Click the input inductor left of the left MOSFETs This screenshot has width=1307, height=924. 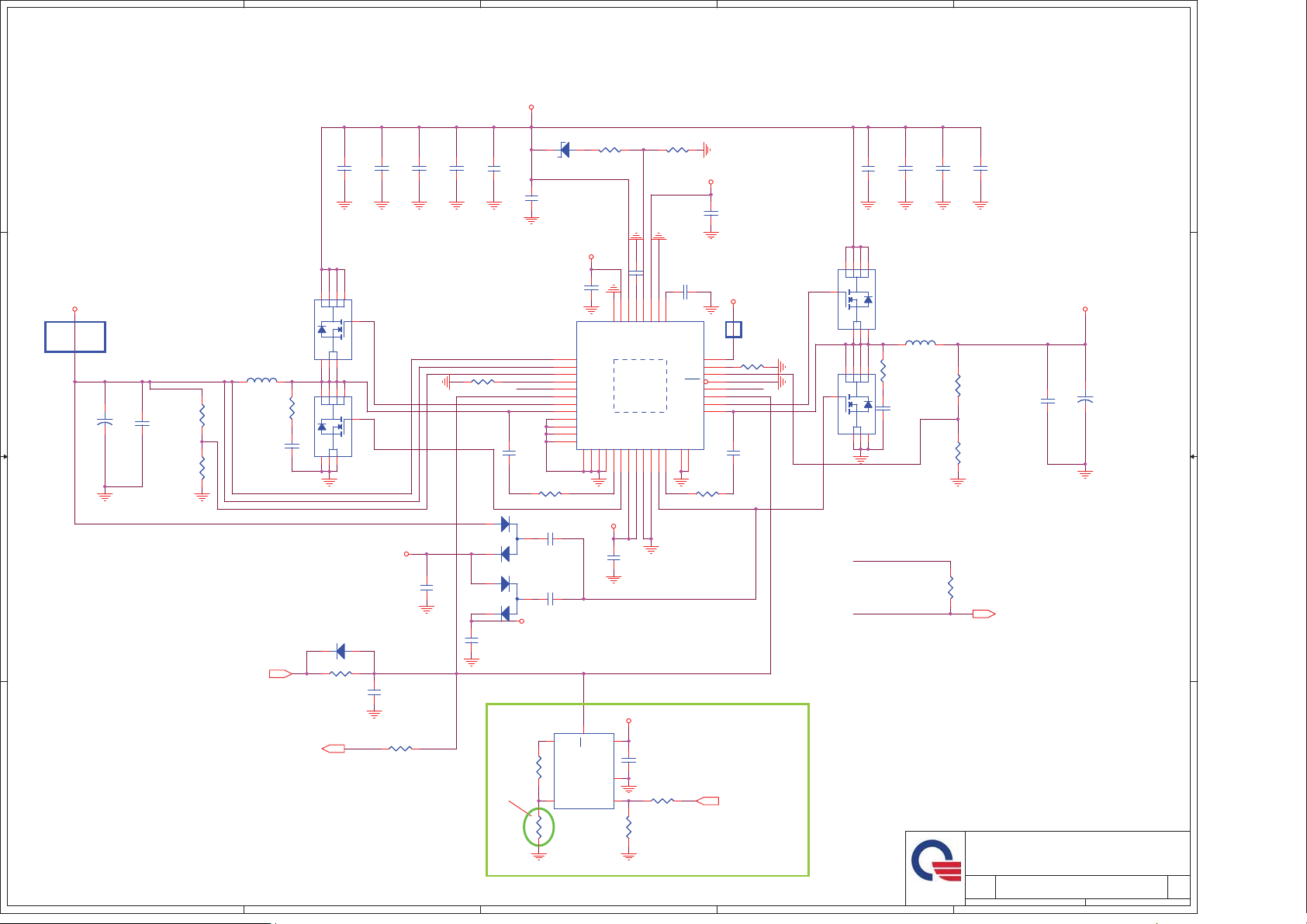click(262, 380)
